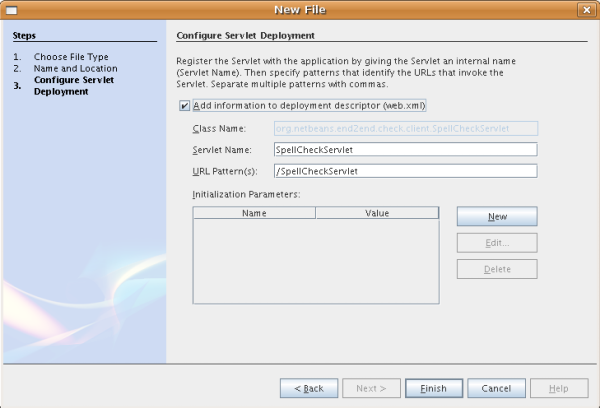Screen dimensions: 600x408
Task: Close the New File dialog window
Action: click(x=586, y=10)
